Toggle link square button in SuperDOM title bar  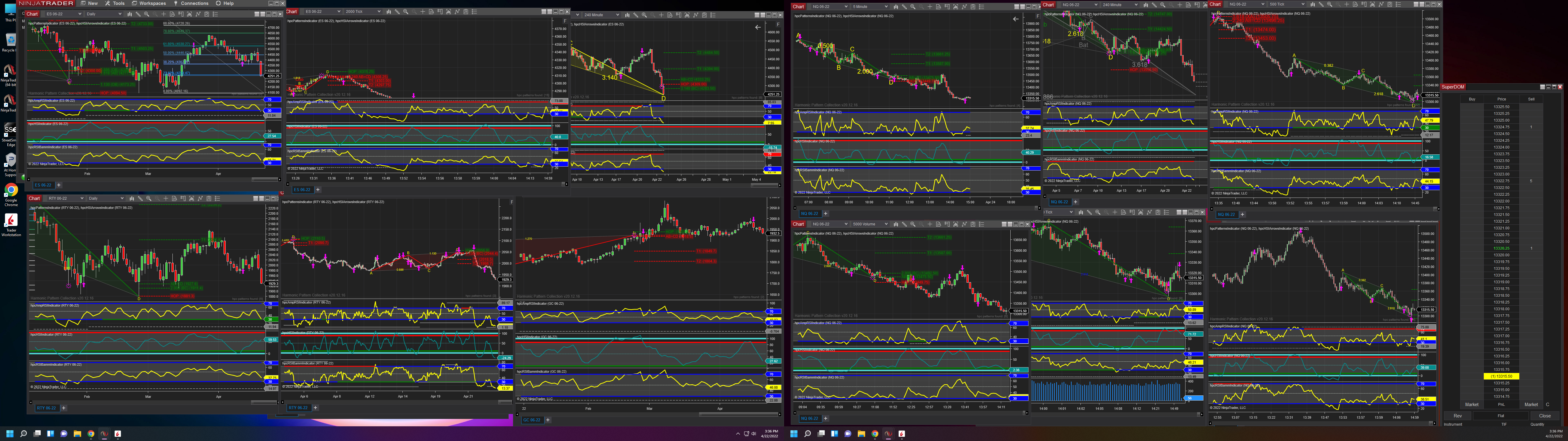point(1543,87)
